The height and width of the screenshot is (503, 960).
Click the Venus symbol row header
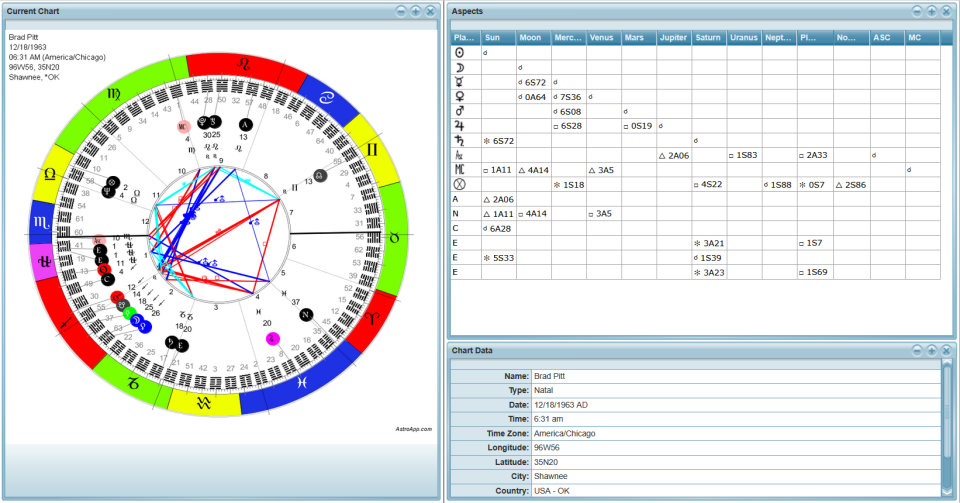[460, 97]
